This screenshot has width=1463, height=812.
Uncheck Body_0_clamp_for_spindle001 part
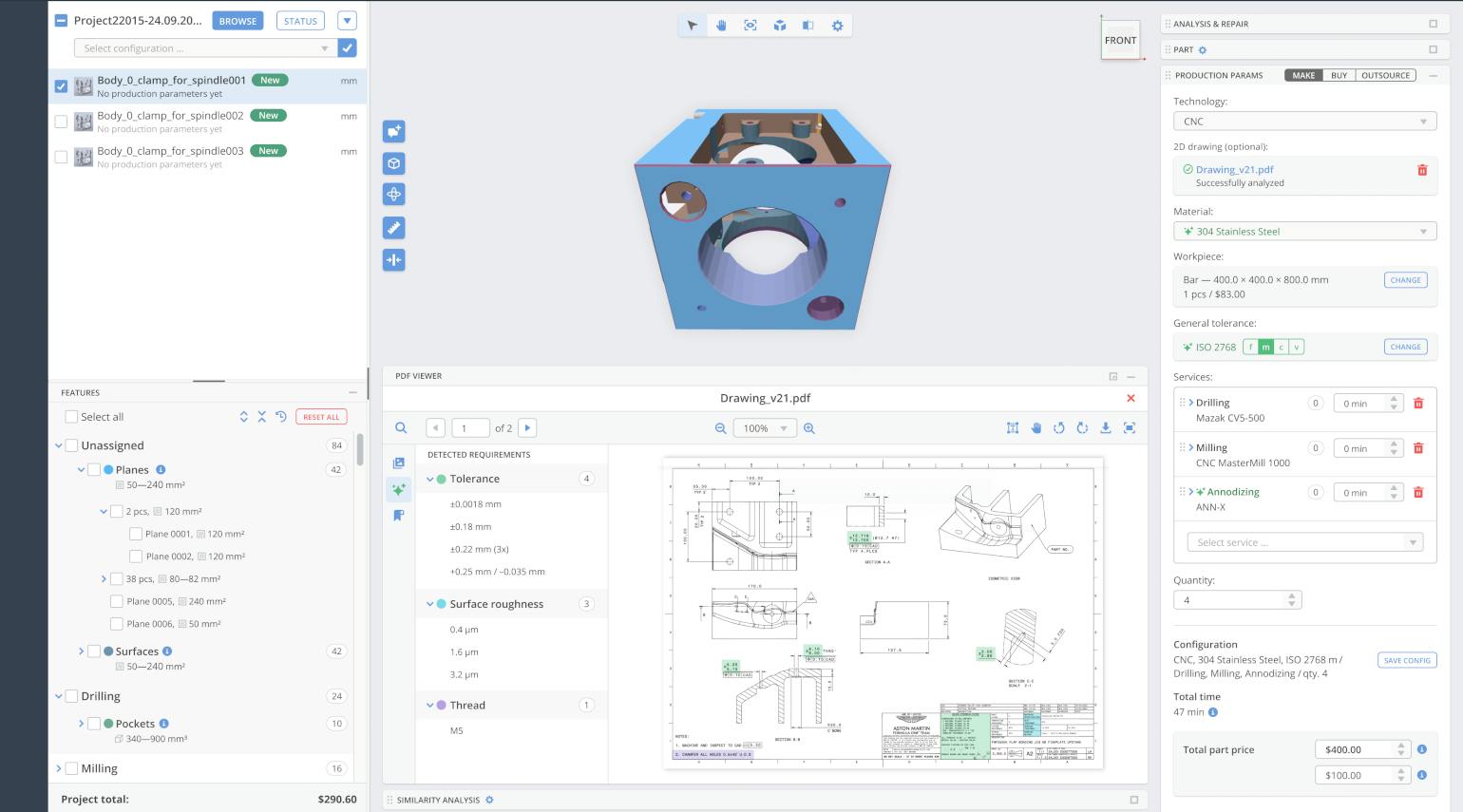pos(61,86)
